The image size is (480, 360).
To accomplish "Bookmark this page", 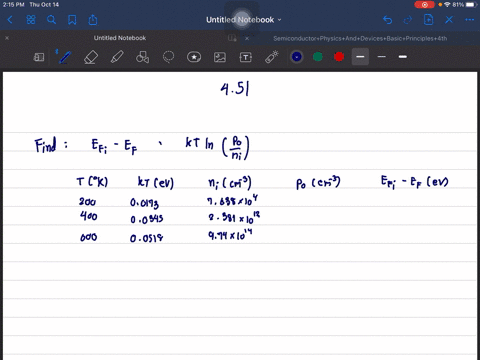I will (x=72, y=20).
